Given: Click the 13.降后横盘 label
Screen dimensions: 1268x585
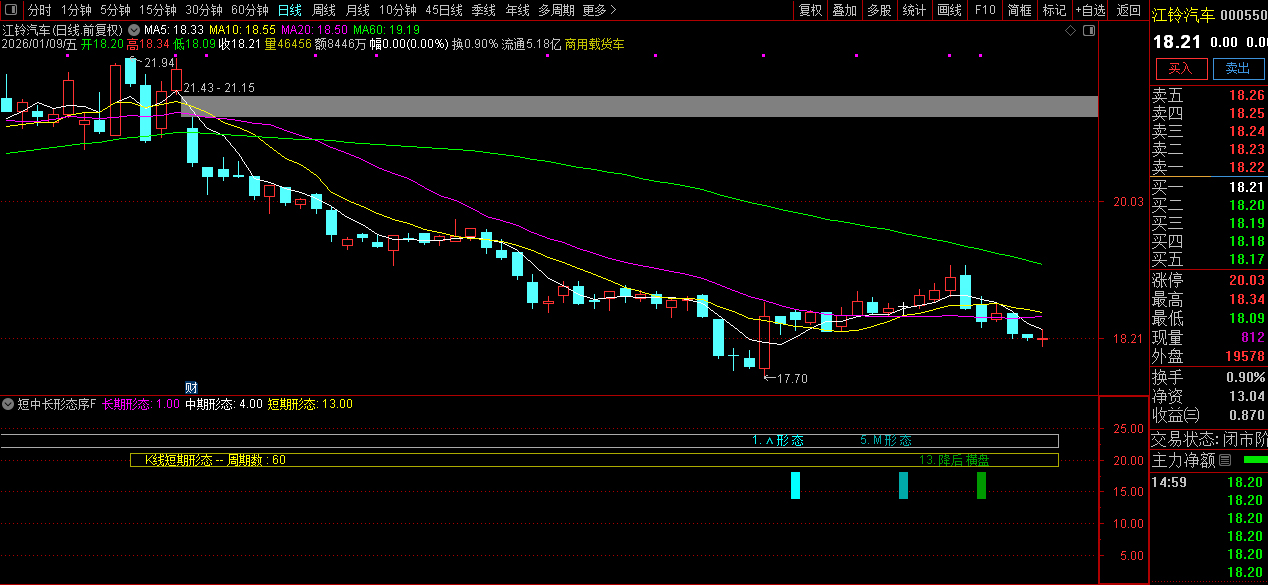Looking at the screenshot, I should (955, 460).
